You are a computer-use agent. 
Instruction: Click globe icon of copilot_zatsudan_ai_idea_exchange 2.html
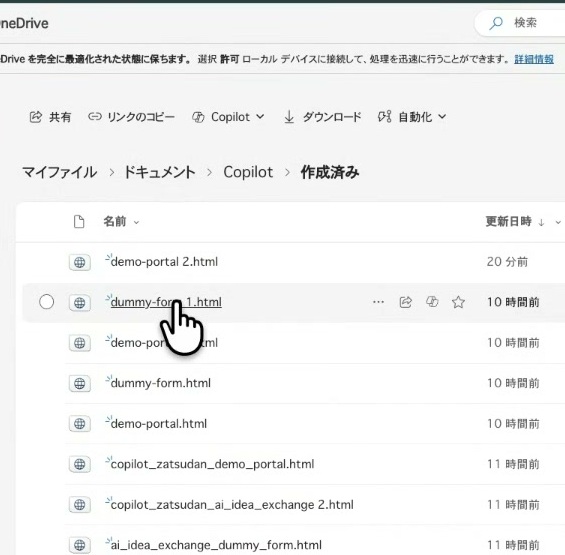[80, 505]
